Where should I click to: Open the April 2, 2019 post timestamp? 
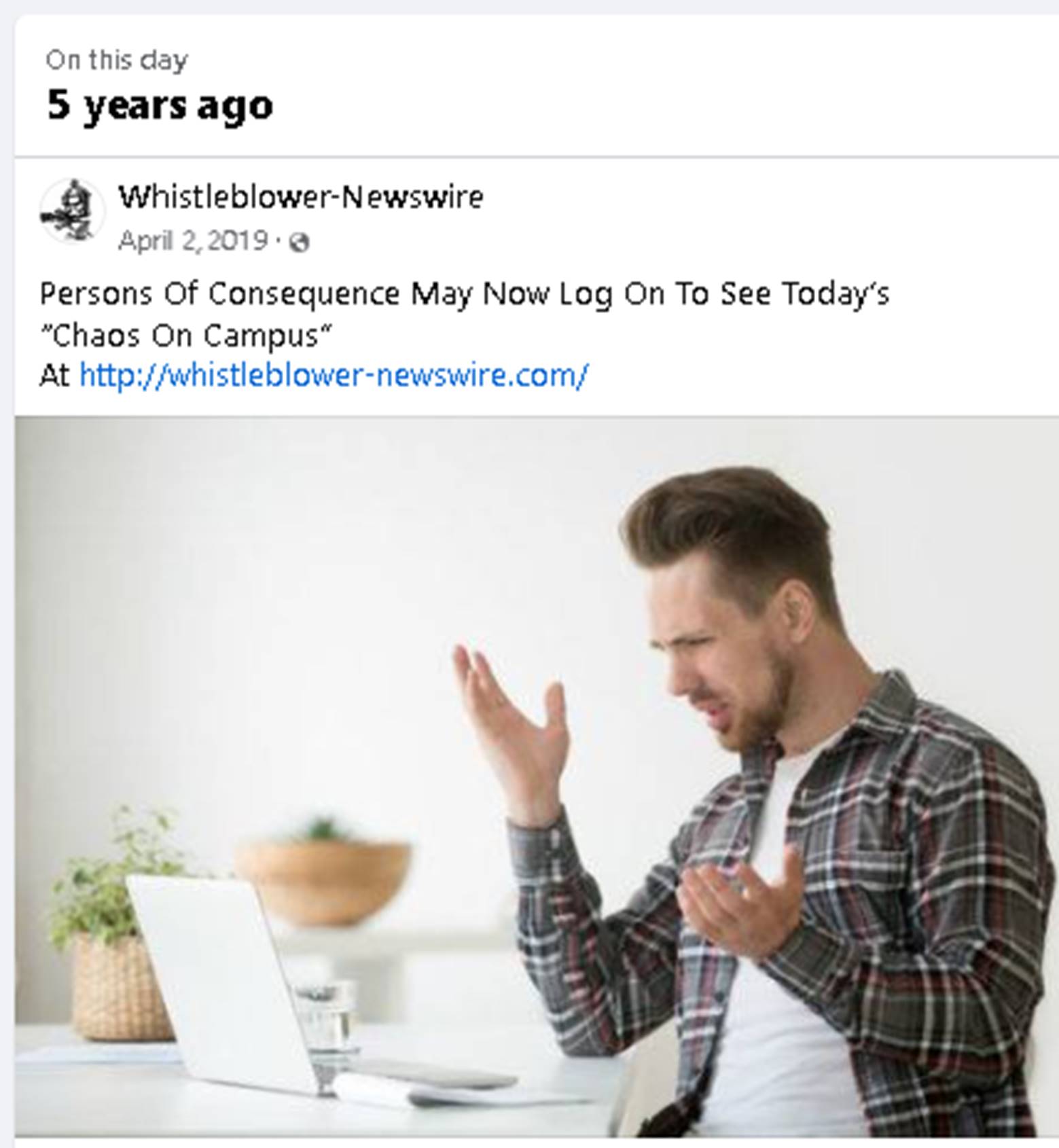tap(193, 241)
